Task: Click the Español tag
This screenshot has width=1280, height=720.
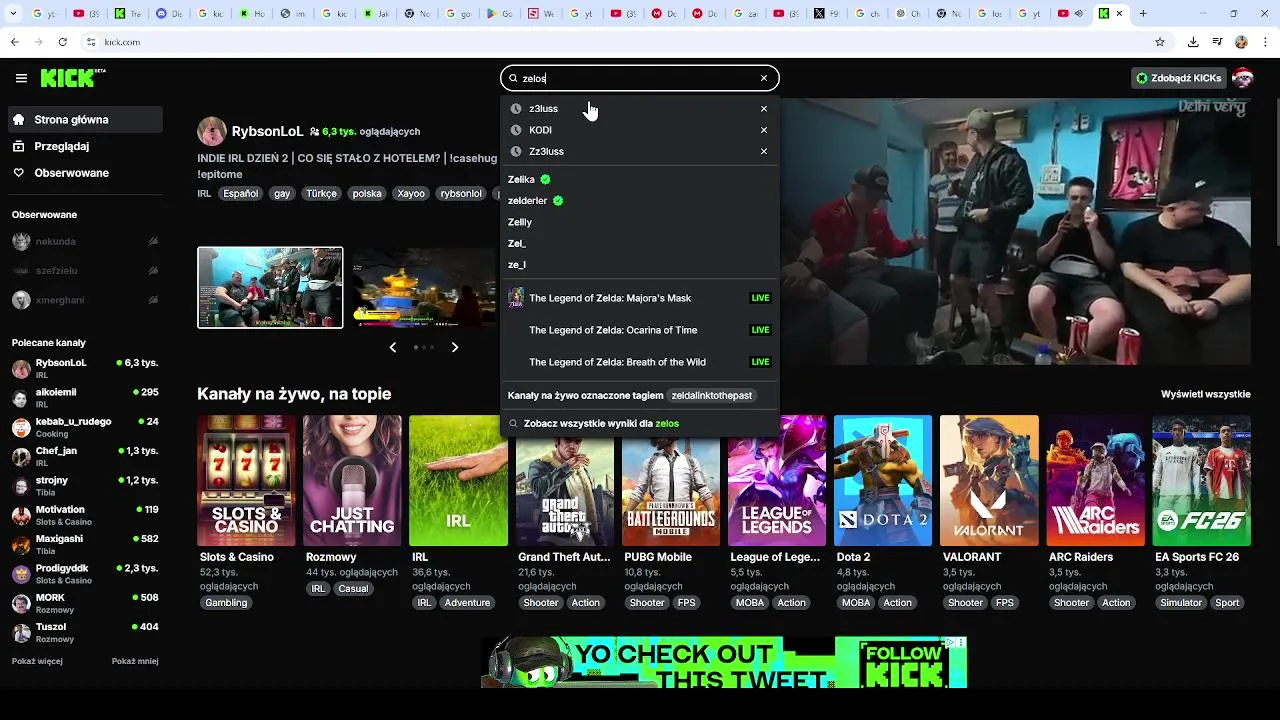Action: pos(241,194)
